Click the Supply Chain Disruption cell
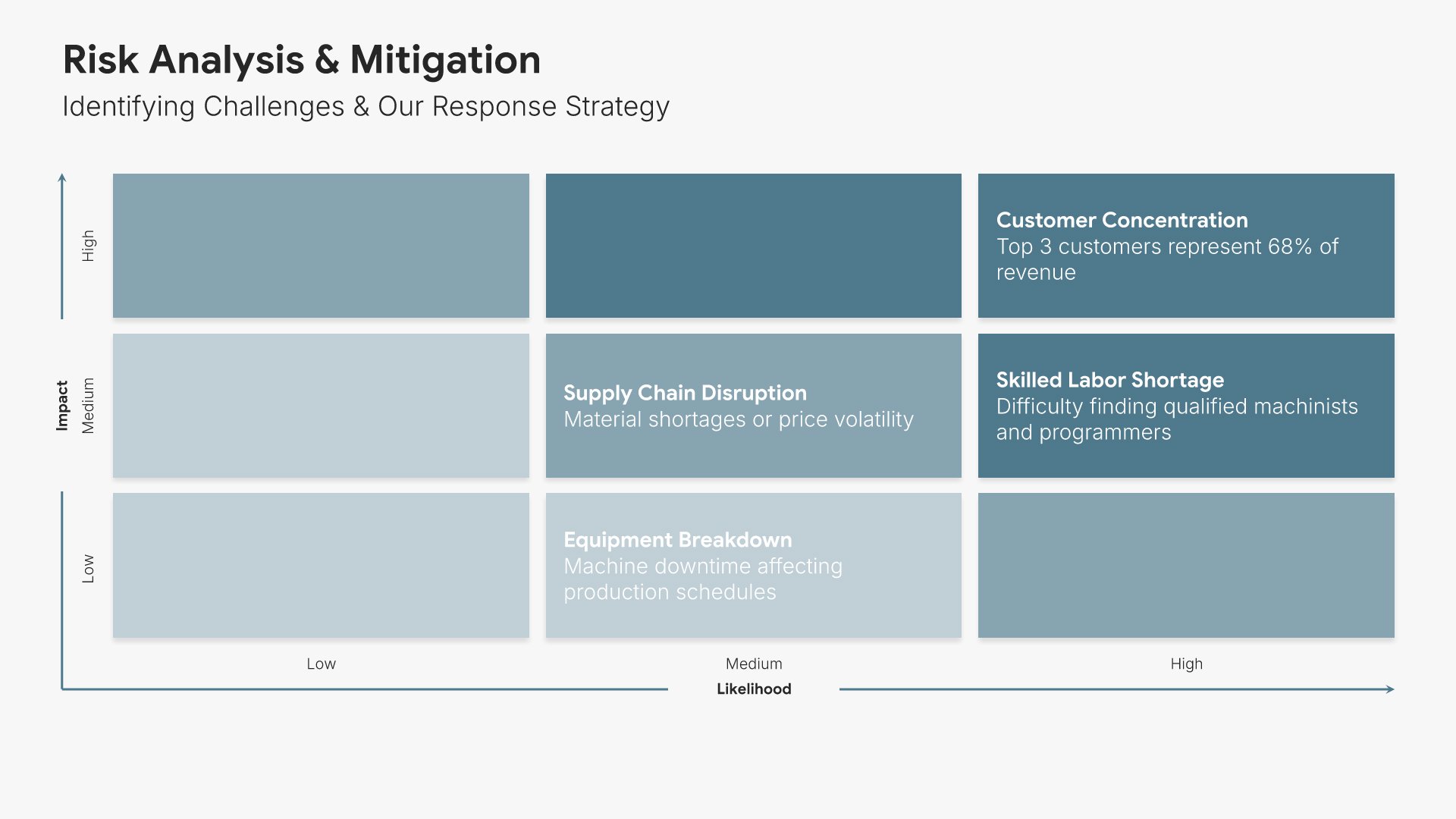 [753, 406]
